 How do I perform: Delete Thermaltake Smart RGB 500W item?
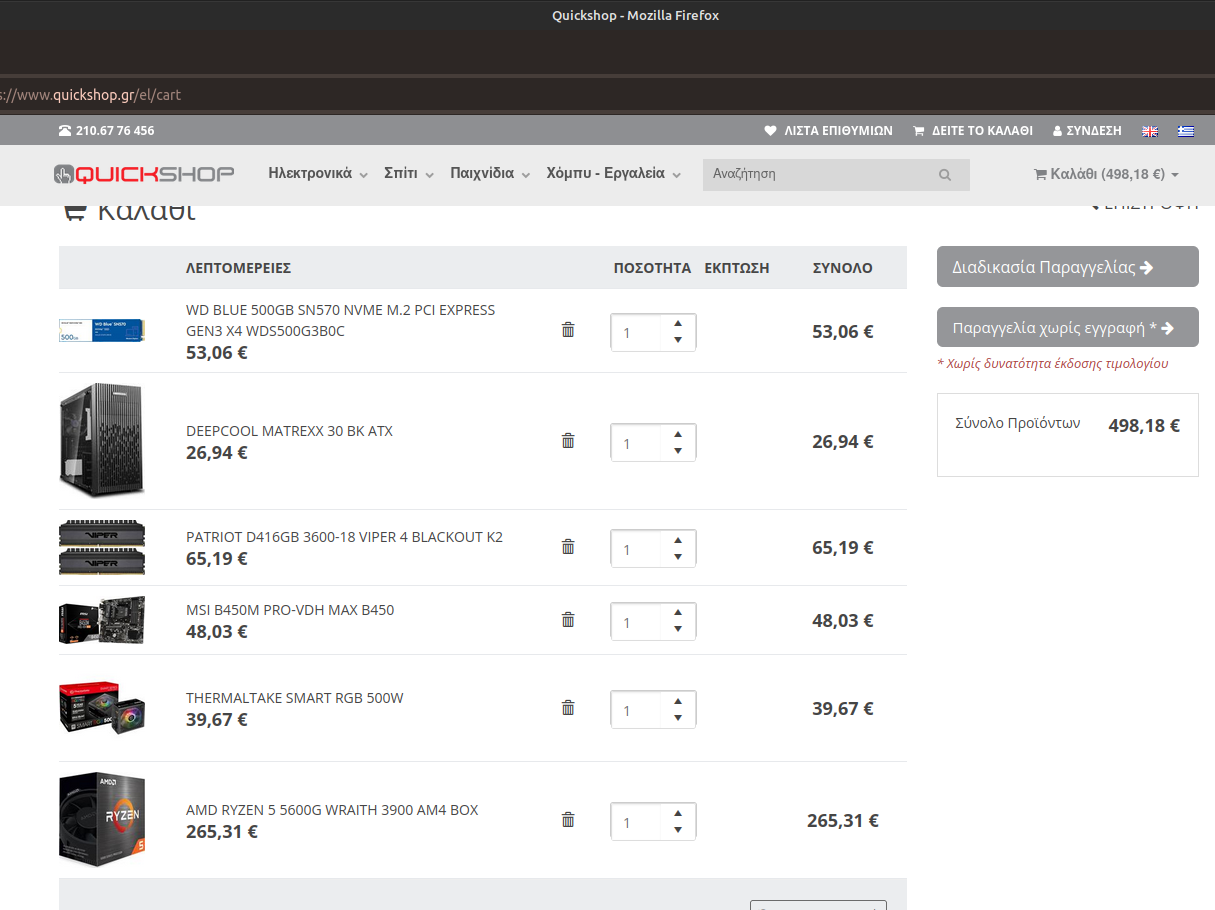click(x=568, y=707)
